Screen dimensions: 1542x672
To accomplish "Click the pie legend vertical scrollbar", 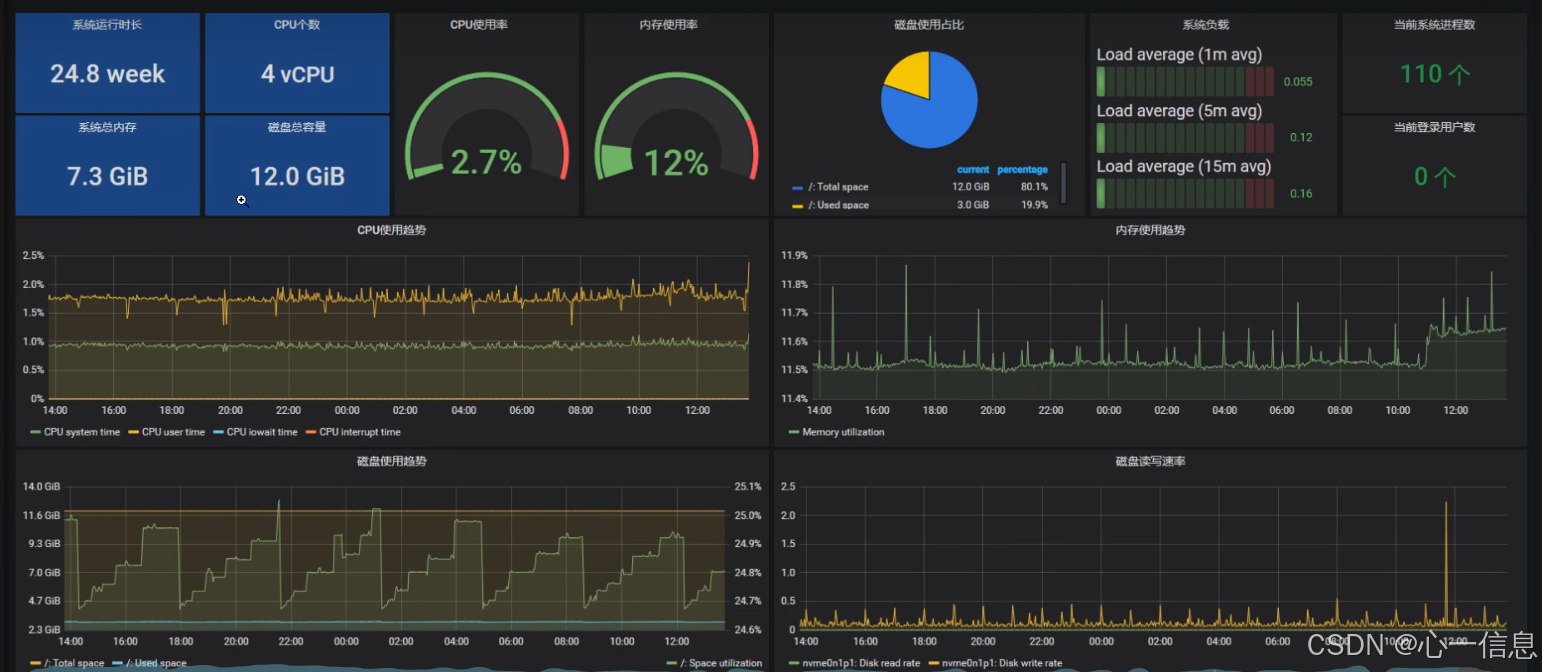I will 1063,182.
